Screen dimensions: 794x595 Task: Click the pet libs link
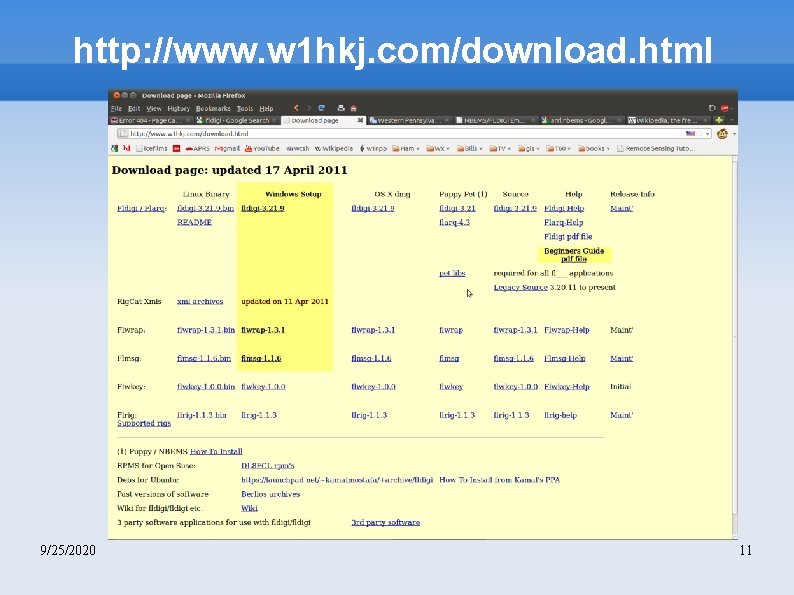tap(452, 273)
